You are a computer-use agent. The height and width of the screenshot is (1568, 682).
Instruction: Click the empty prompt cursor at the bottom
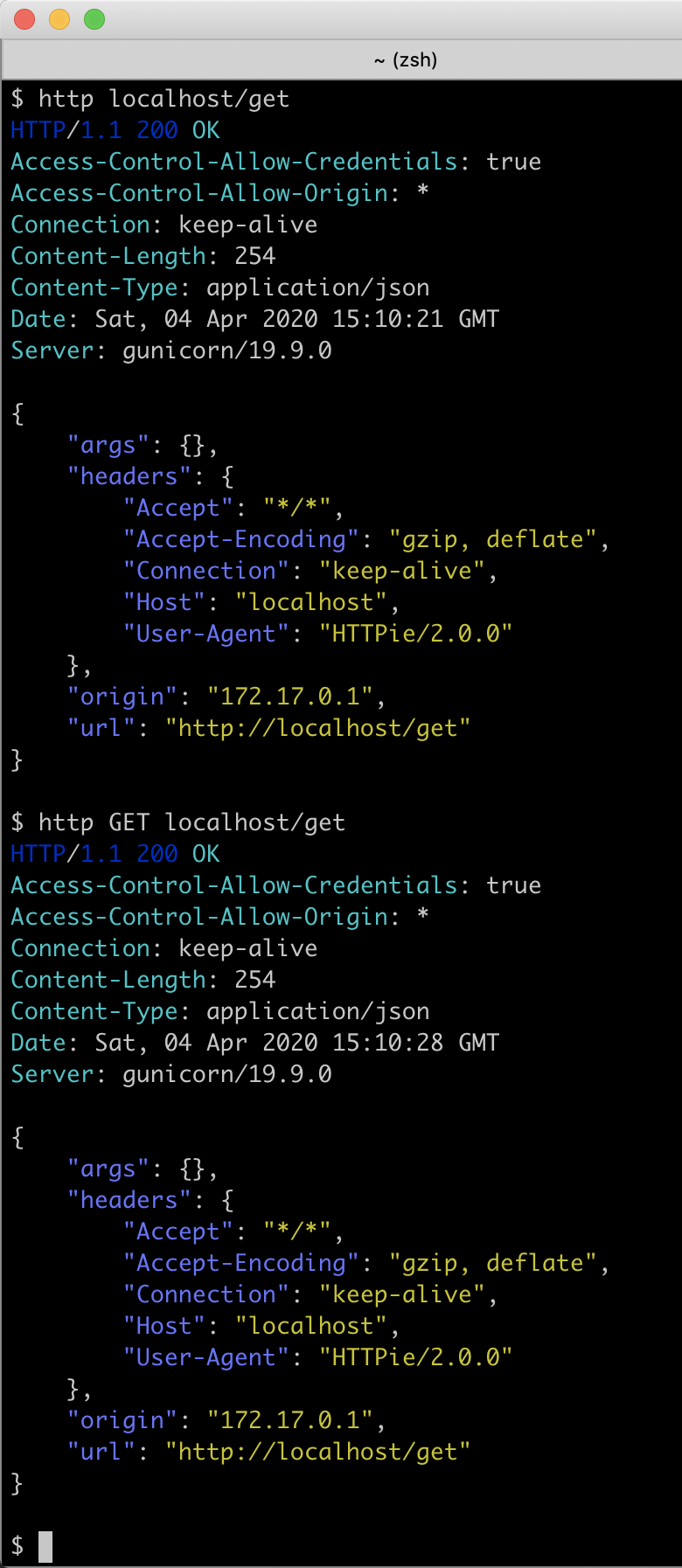click(x=45, y=1545)
